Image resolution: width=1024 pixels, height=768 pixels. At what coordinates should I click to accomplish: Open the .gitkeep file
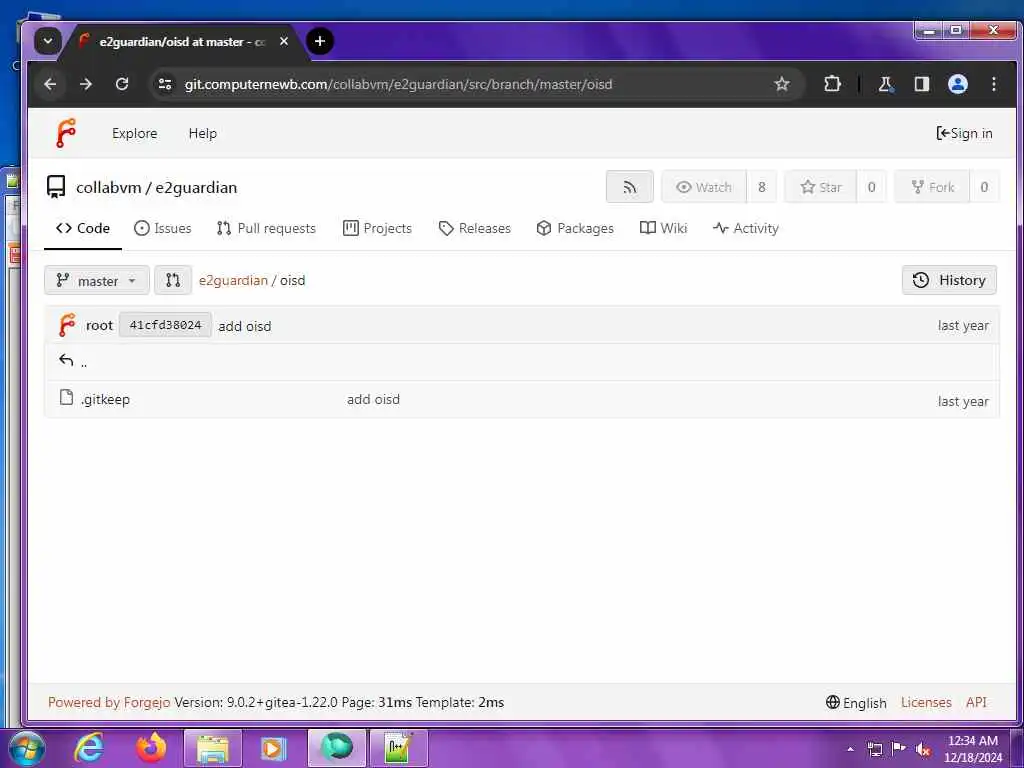coord(105,399)
